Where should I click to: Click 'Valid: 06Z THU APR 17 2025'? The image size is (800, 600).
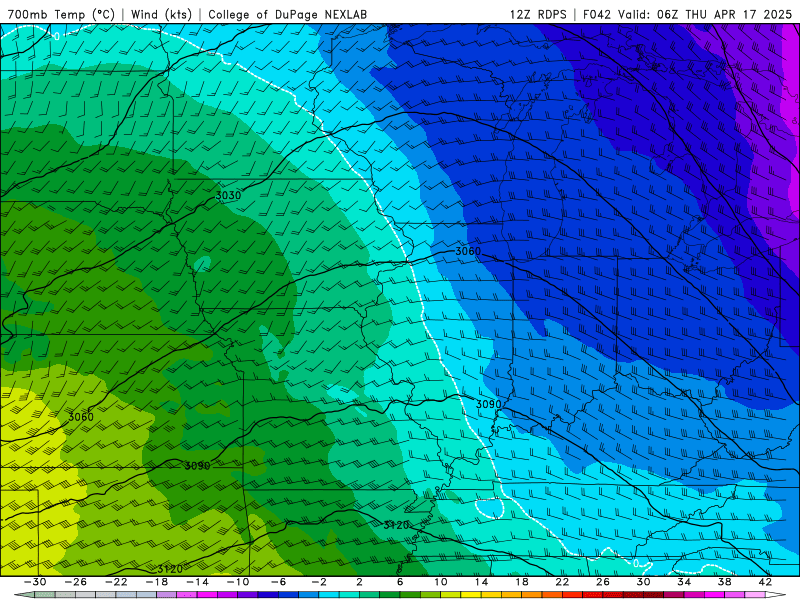(705, 14)
